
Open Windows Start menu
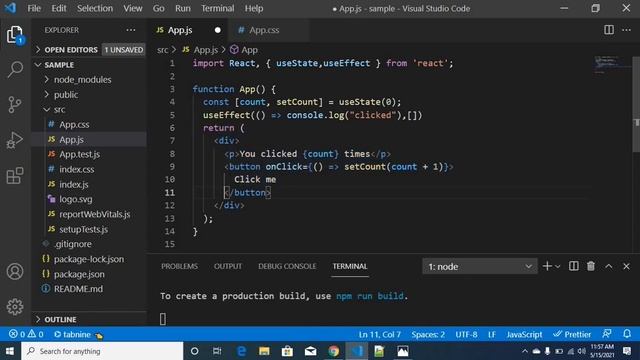pyautogui.click(x=10, y=351)
